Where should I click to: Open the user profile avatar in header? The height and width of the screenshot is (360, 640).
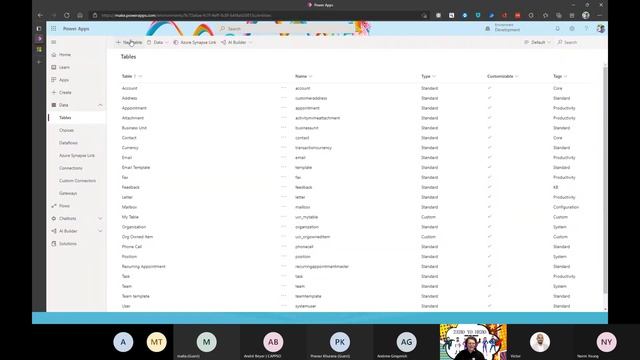(x=600, y=29)
